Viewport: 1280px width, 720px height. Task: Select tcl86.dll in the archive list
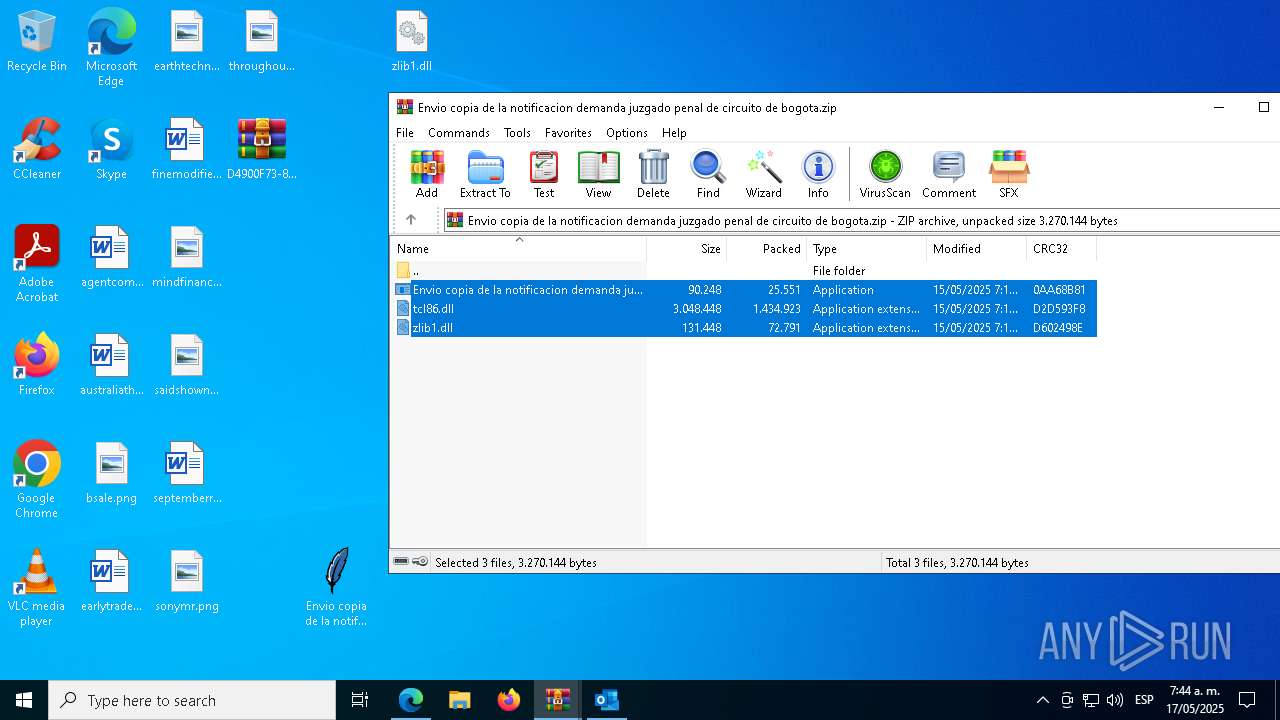tap(744, 309)
